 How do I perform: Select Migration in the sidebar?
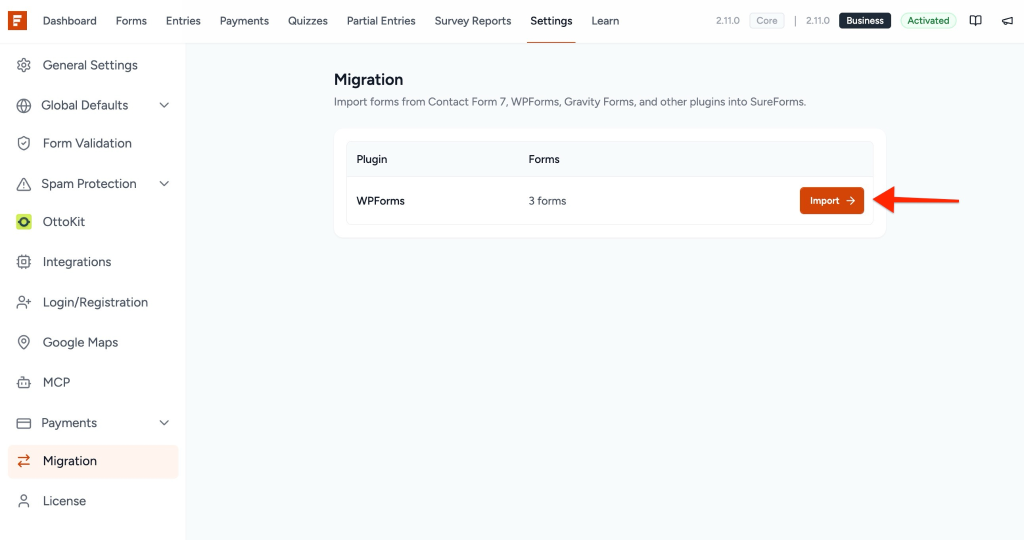pyautogui.click(x=93, y=461)
